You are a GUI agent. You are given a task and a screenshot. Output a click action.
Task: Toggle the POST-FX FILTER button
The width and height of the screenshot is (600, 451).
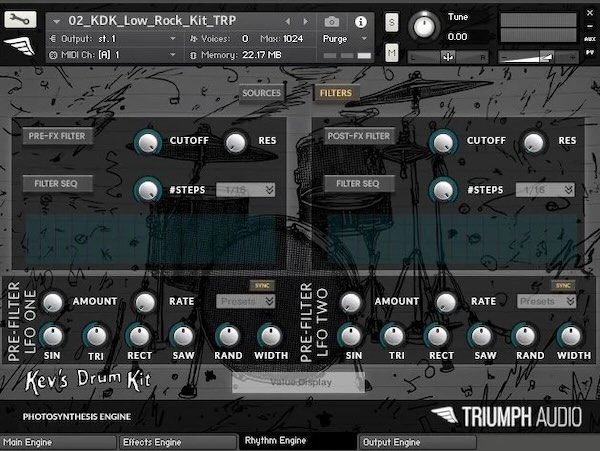tap(359, 136)
